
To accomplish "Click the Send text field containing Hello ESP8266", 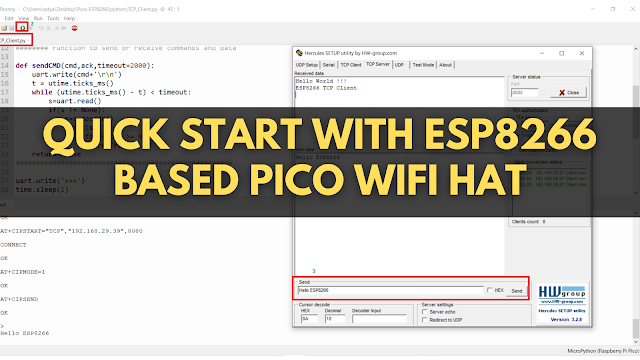I will pos(391,290).
